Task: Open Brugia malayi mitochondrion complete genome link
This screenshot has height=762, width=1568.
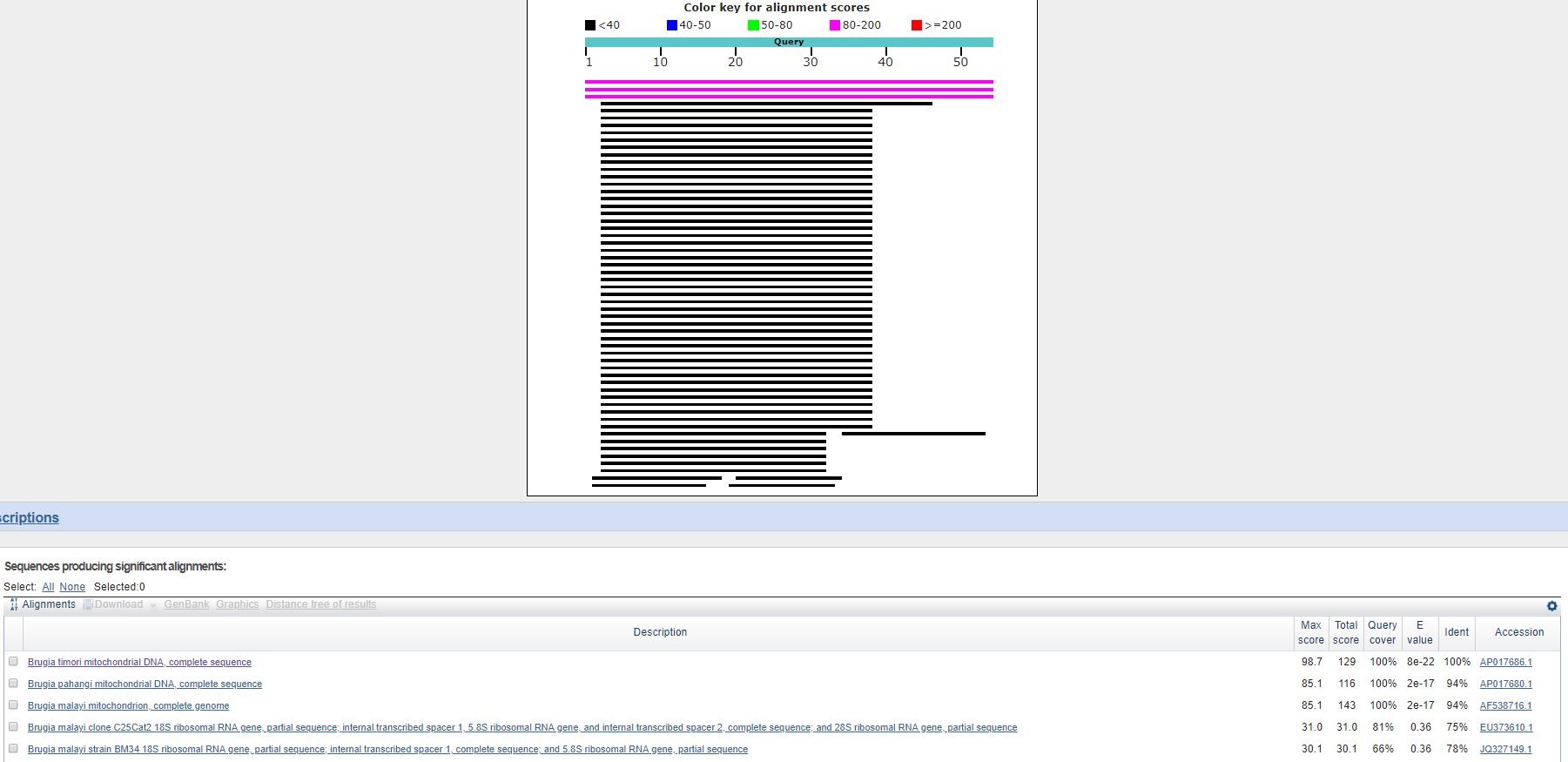Action: pos(129,705)
